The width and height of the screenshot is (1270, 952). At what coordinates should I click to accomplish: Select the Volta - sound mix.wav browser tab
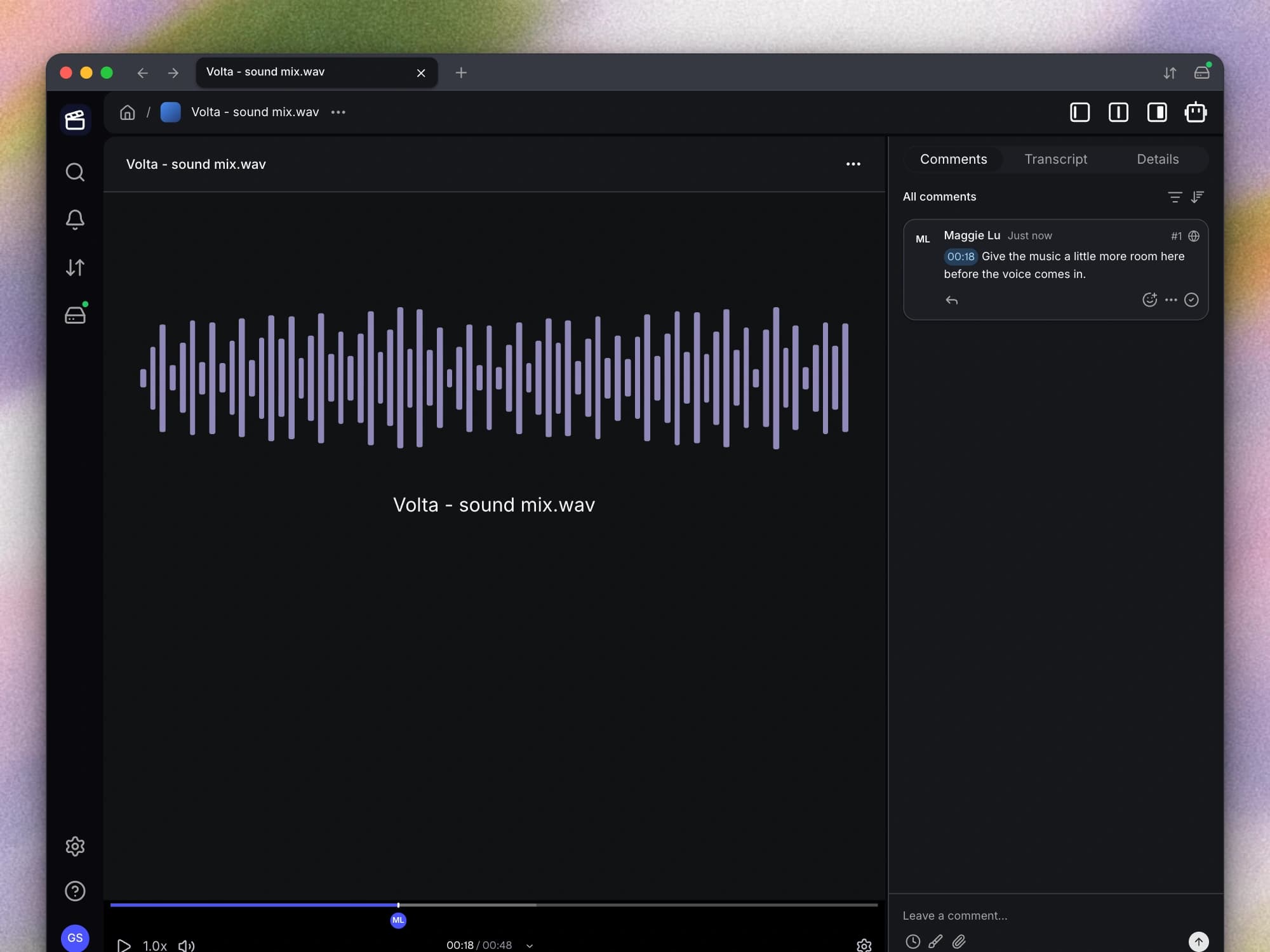pyautogui.click(x=316, y=72)
